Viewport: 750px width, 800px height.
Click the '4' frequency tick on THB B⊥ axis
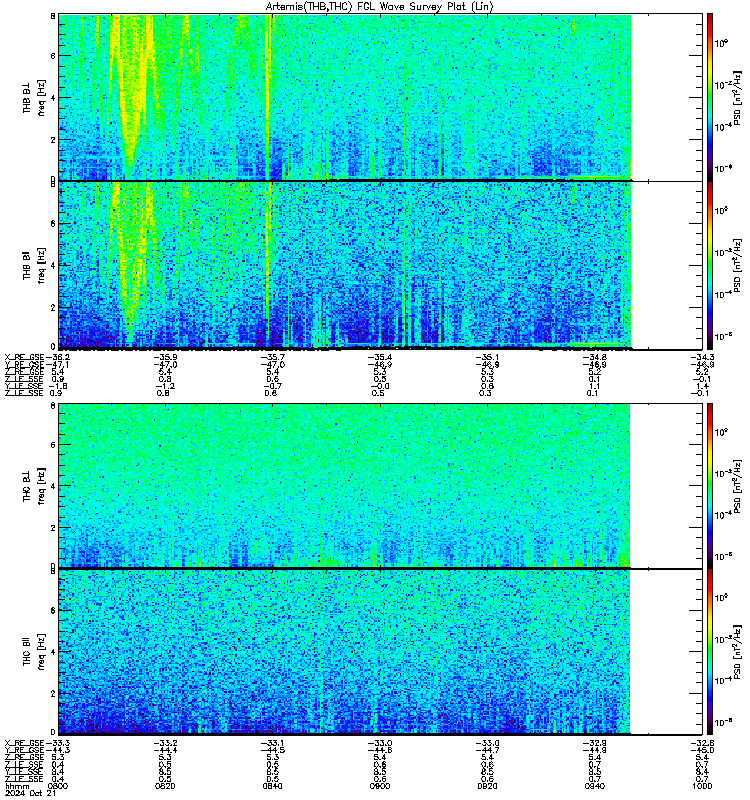coord(53,98)
